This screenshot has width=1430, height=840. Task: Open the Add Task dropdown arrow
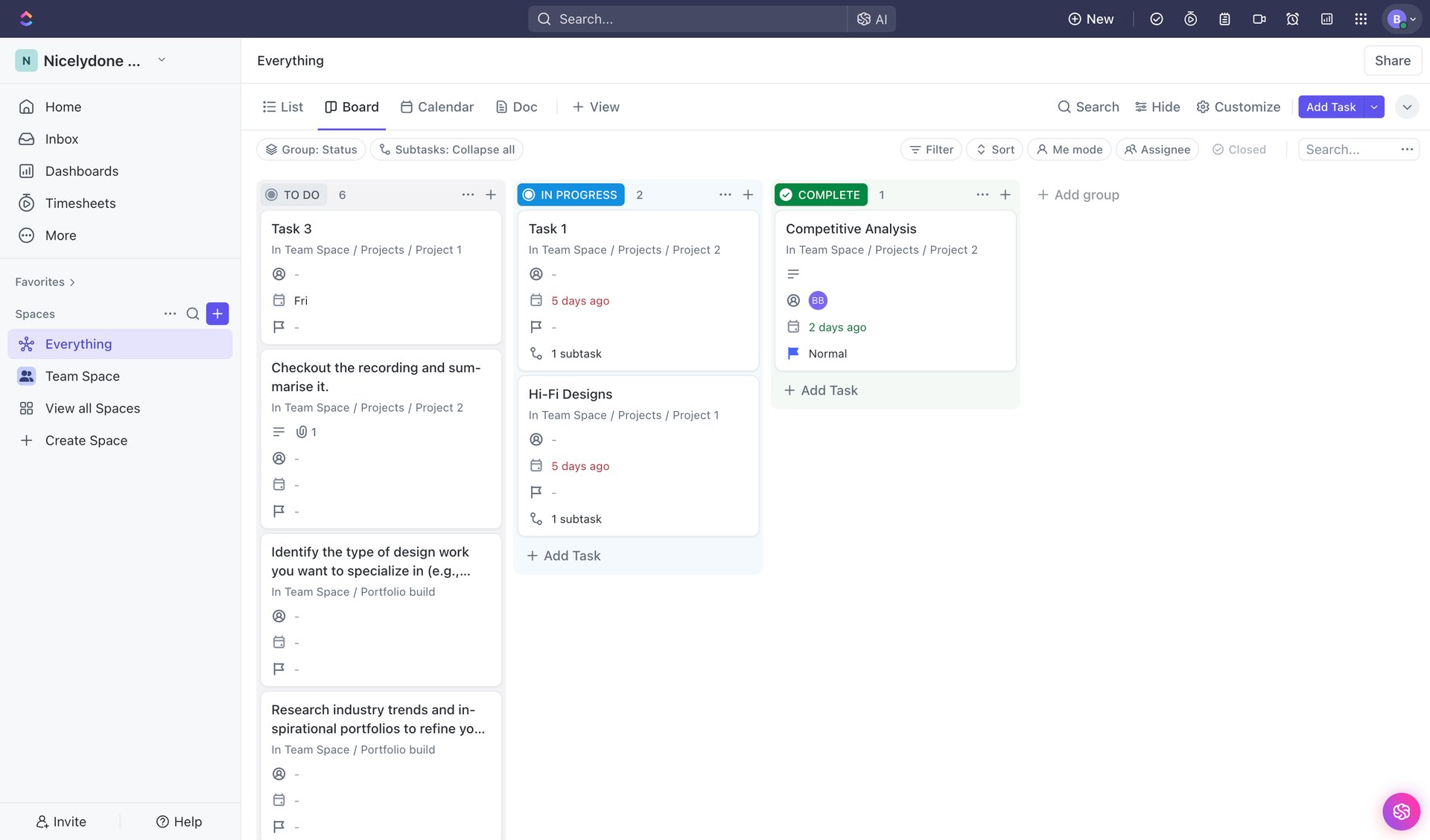click(x=1374, y=106)
